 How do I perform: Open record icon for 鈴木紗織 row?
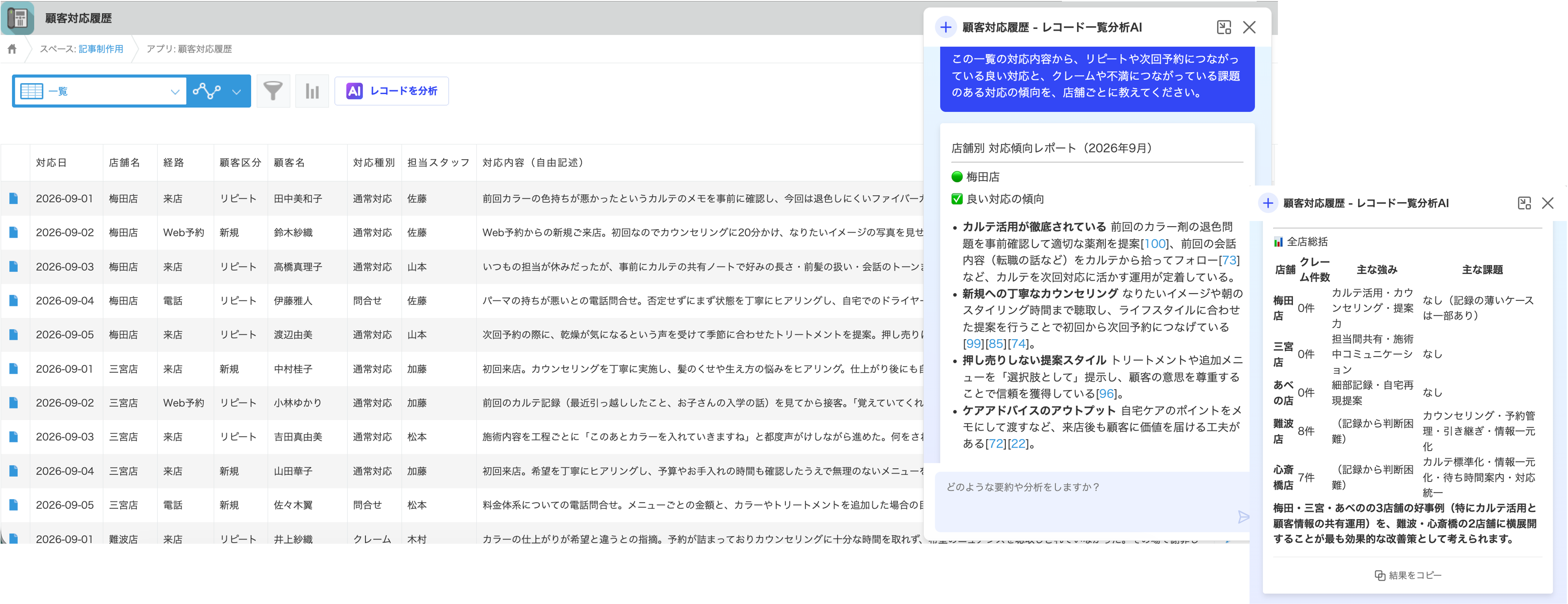click(13, 232)
